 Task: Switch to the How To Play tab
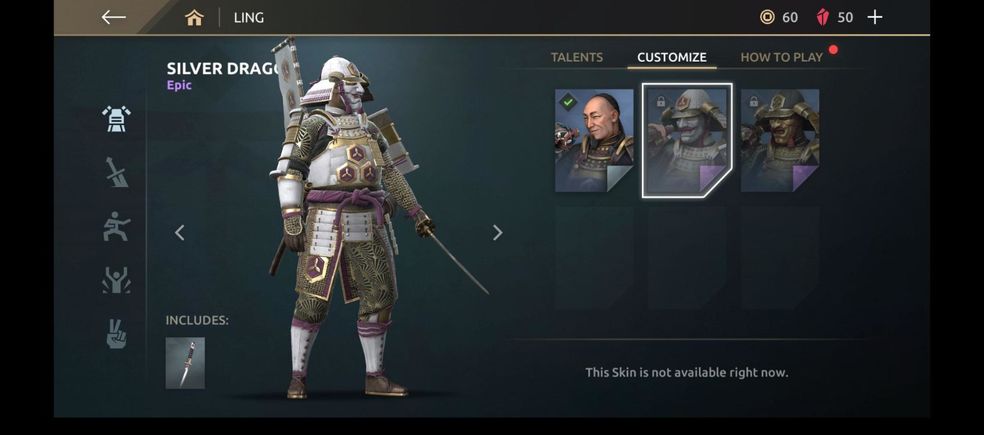[781, 57]
